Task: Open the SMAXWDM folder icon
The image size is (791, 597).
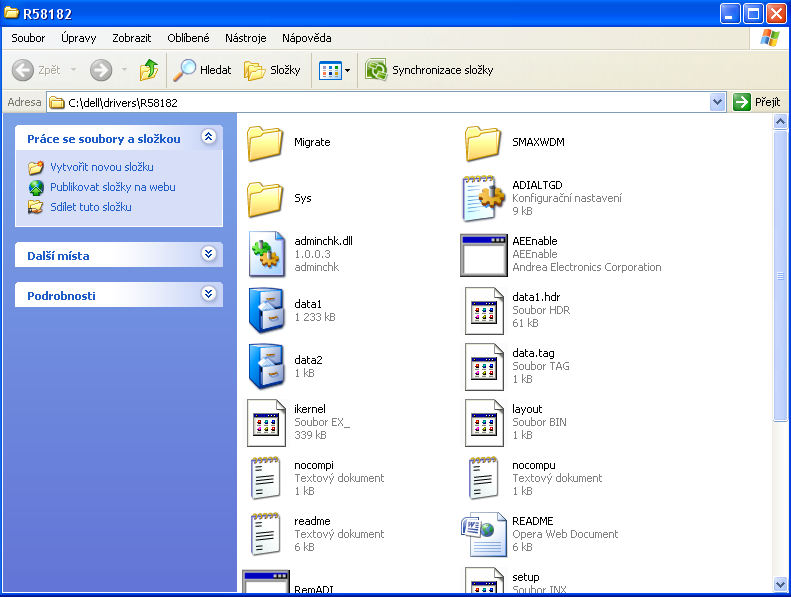Action: pyautogui.click(x=483, y=143)
